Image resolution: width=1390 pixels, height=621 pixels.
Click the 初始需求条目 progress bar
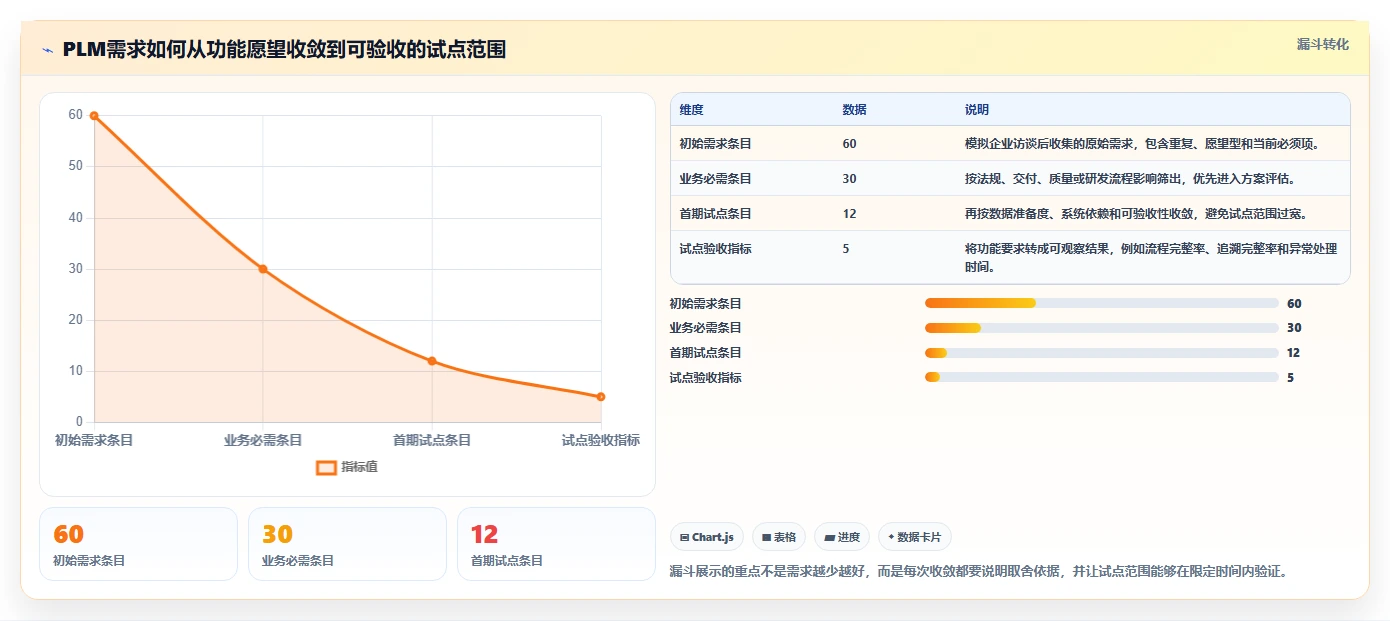pyautogui.click(x=1102, y=303)
